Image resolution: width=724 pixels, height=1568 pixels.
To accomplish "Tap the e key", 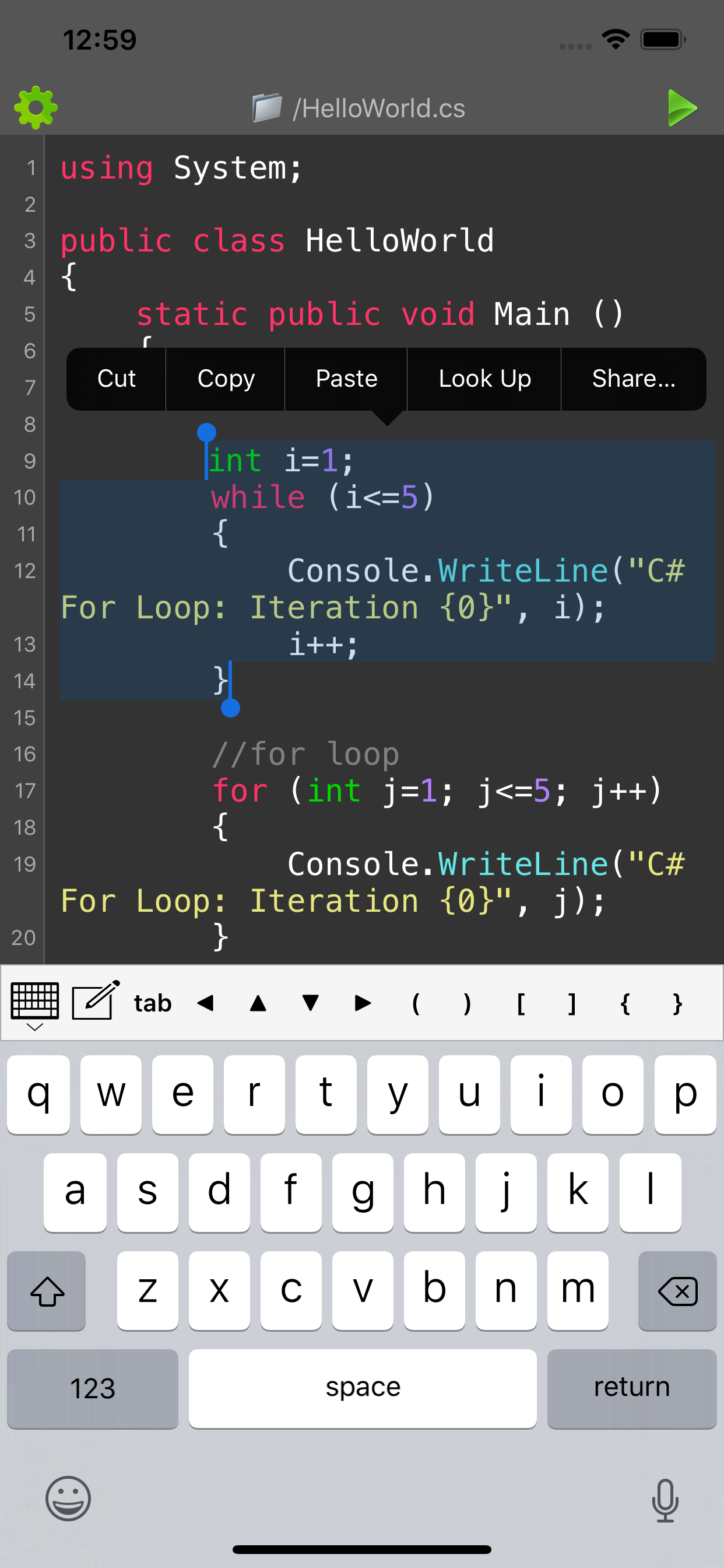I will [182, 1094].
